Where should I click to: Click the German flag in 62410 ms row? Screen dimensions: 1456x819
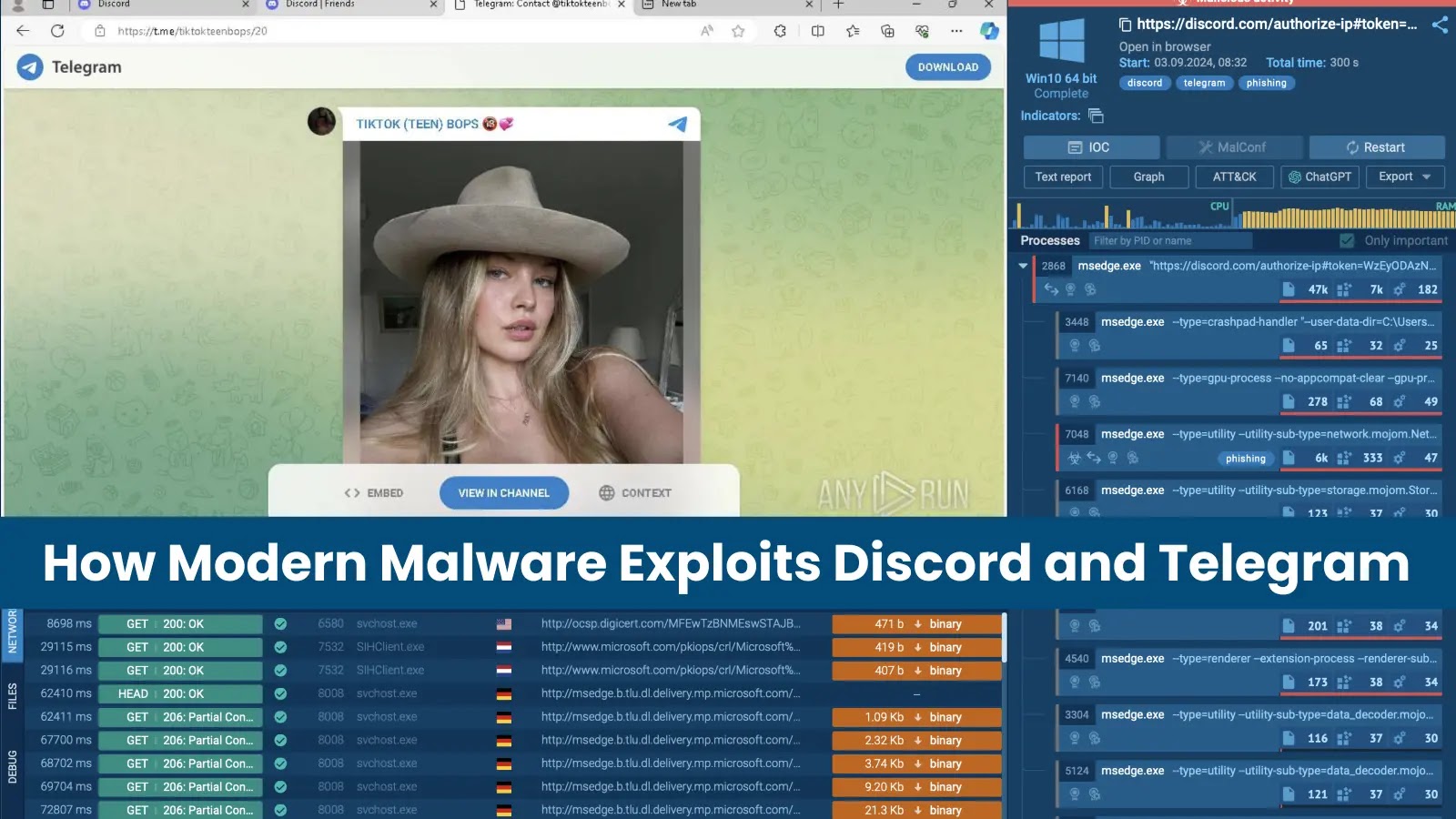504,693
